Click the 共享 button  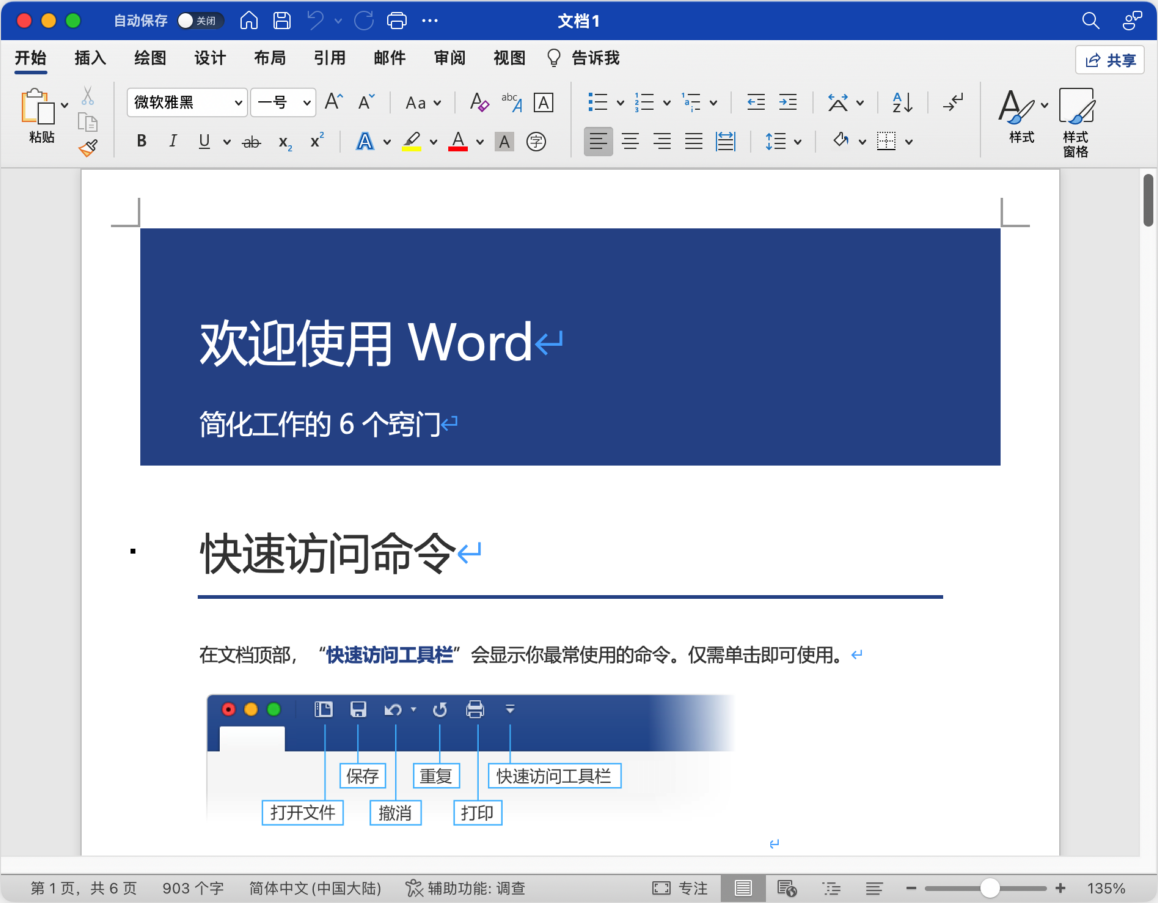[1110, 60]
